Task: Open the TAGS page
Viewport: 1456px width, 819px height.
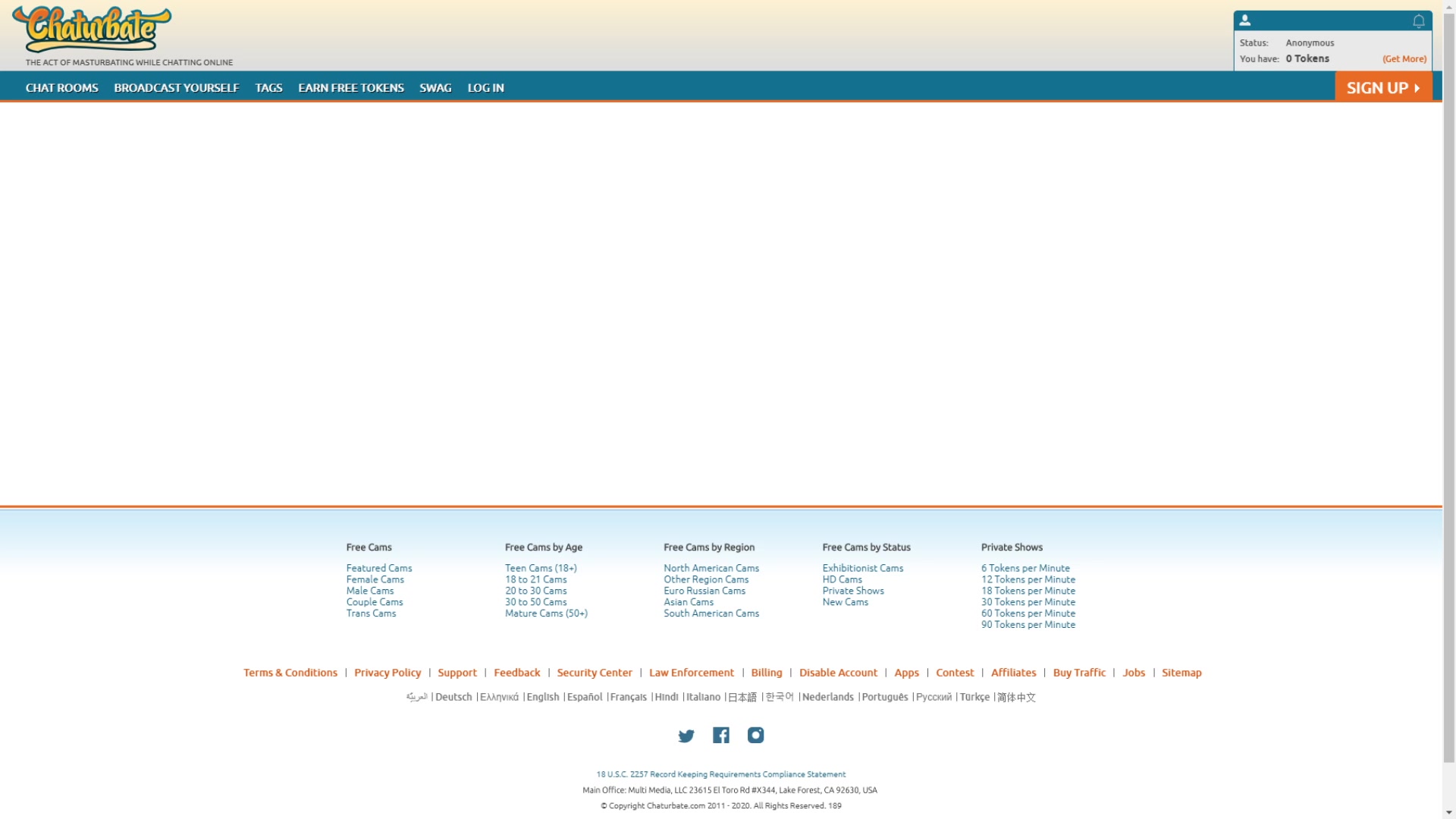Action: tap(268, 87)
